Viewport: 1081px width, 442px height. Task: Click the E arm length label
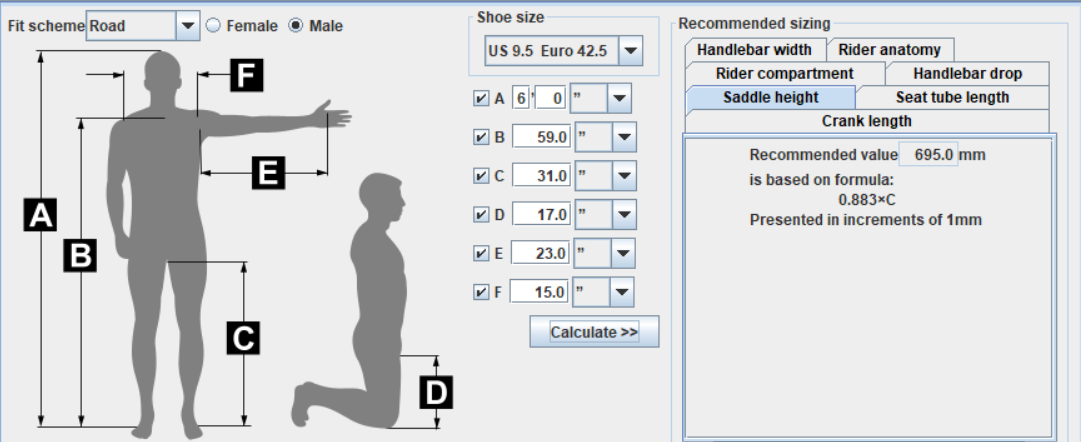point(268,172)
